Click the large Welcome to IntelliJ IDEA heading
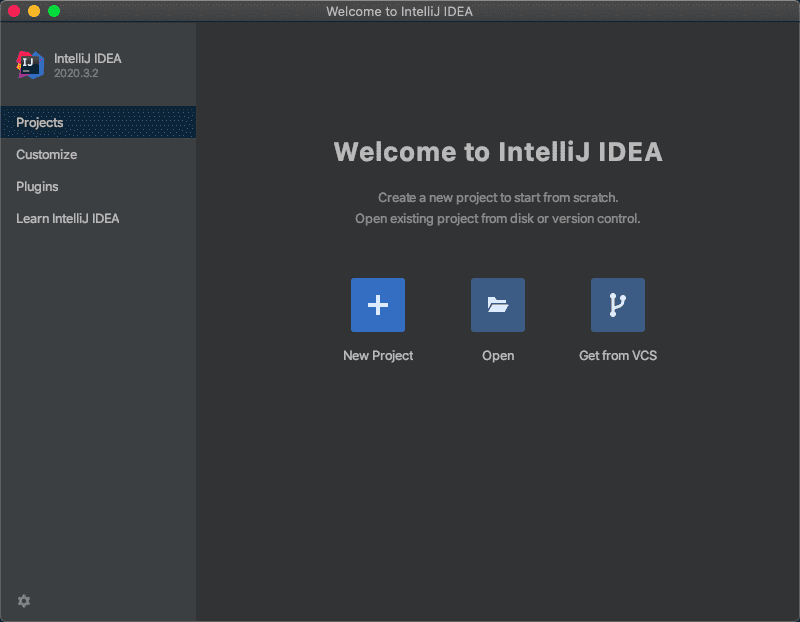The height and width of the screenshot is (622, 800). coord(498,152)
